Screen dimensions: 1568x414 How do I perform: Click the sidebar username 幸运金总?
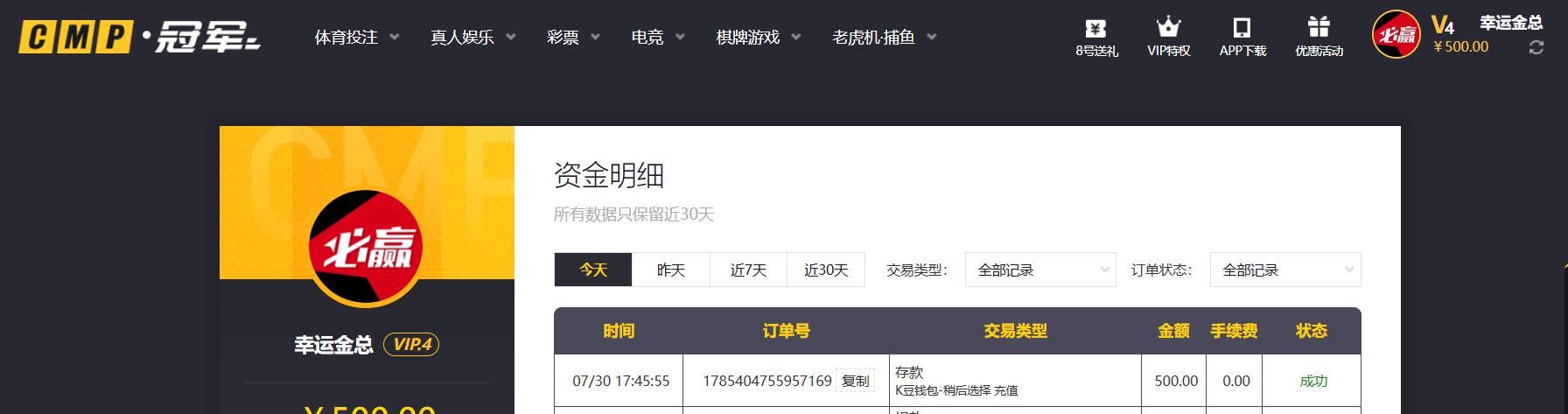(334, 345)
